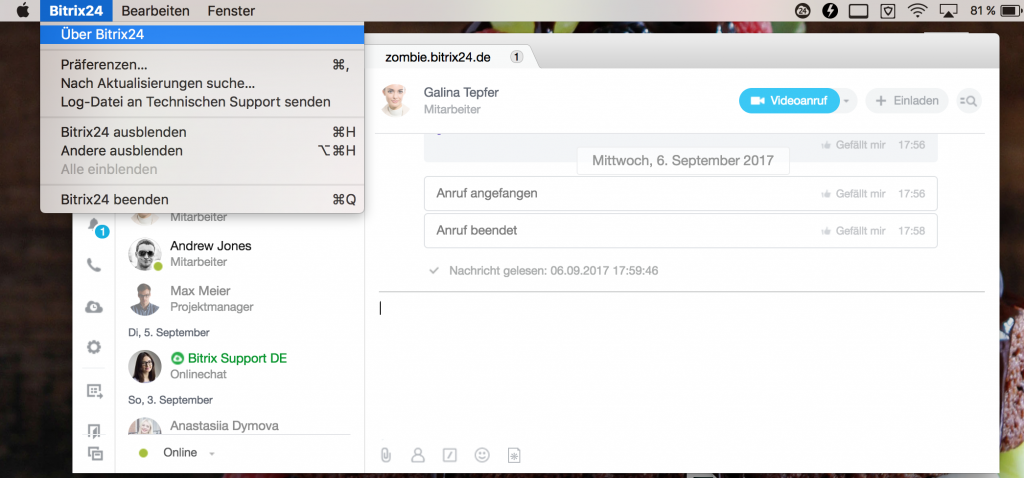This screenshot has height=478, width=1024.
Task: Open the Bearbeiten menu
Action: click(155, 11)
